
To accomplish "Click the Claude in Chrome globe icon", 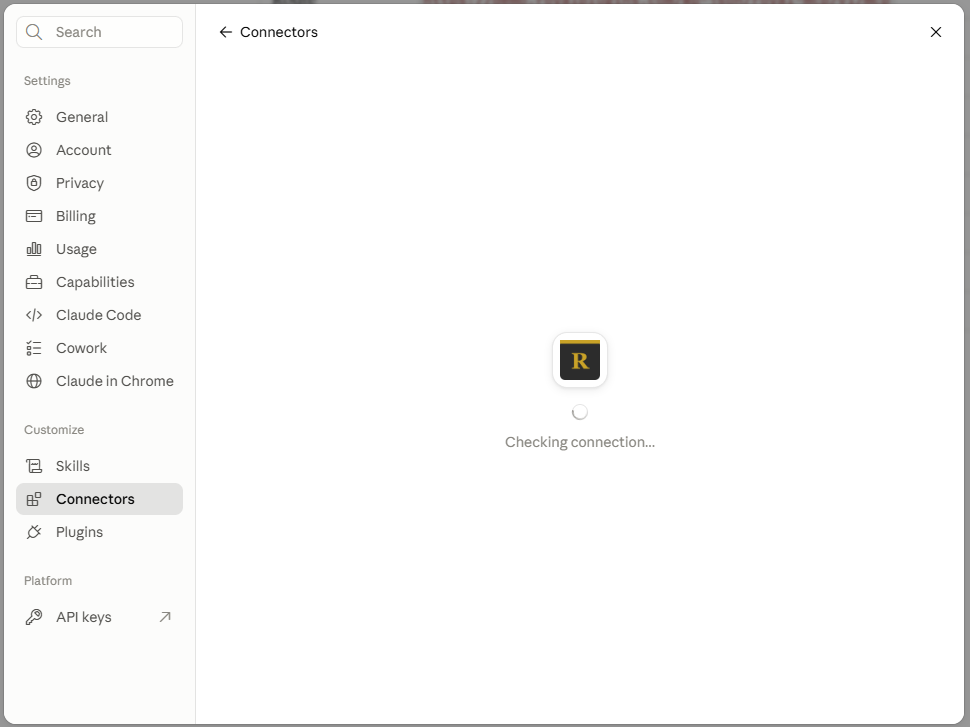I will pyautogui.click(x=34, y=381).
